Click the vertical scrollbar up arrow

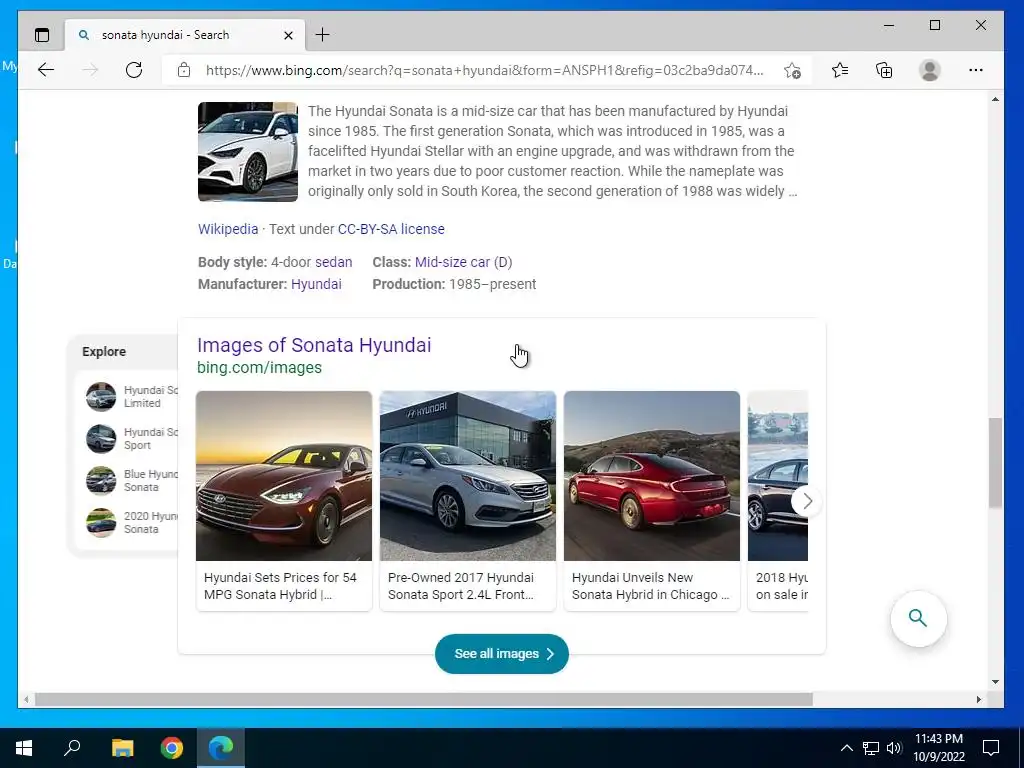[x=995, y=99]
